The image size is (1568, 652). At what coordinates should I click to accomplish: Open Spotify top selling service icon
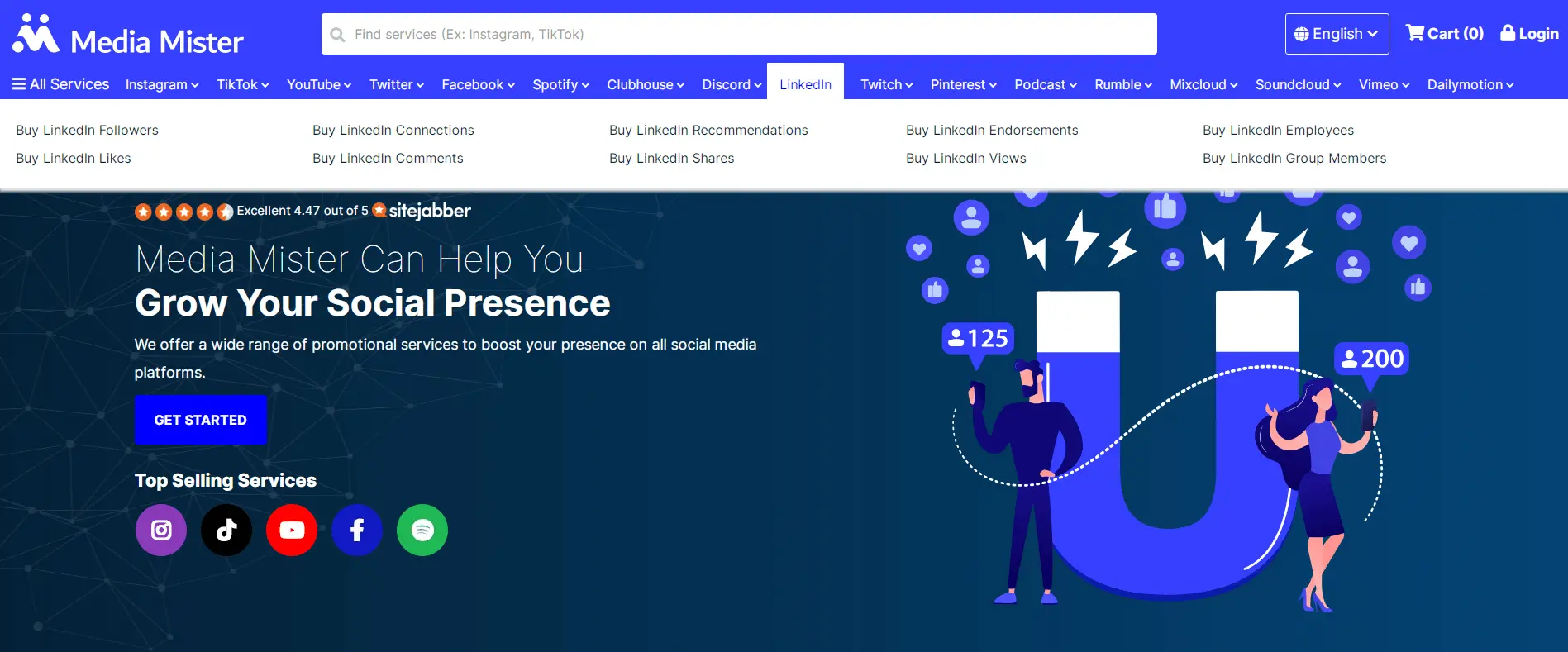coord(422,530)
